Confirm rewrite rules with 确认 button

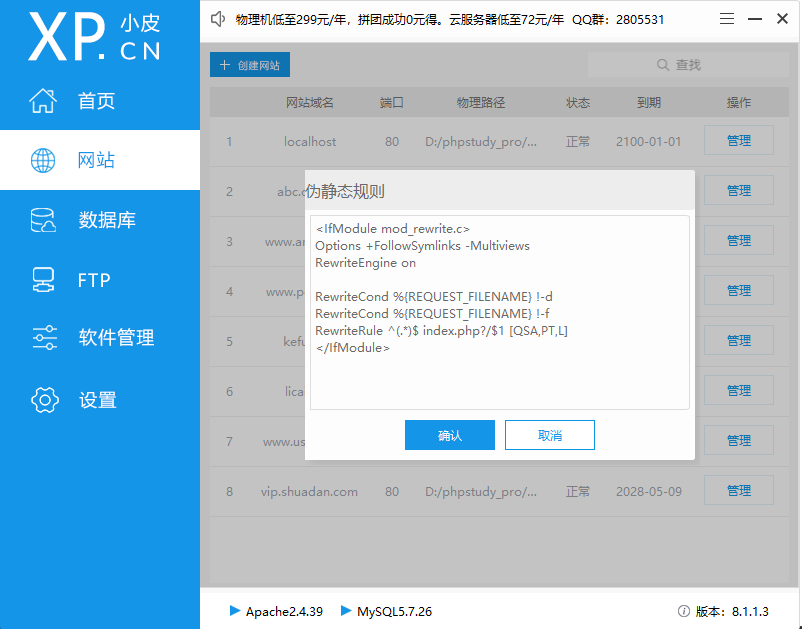(x=450, y=435)
